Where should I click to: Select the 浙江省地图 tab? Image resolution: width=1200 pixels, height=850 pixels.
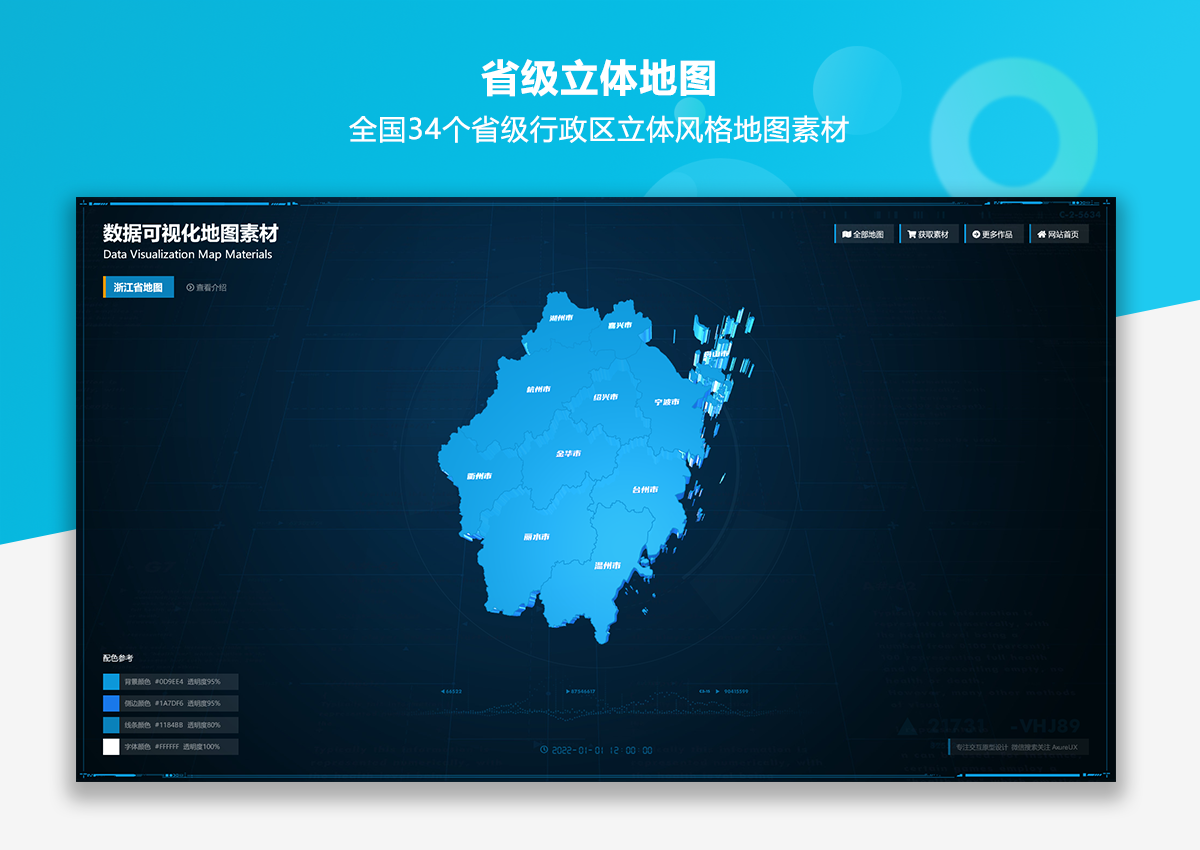138,288
